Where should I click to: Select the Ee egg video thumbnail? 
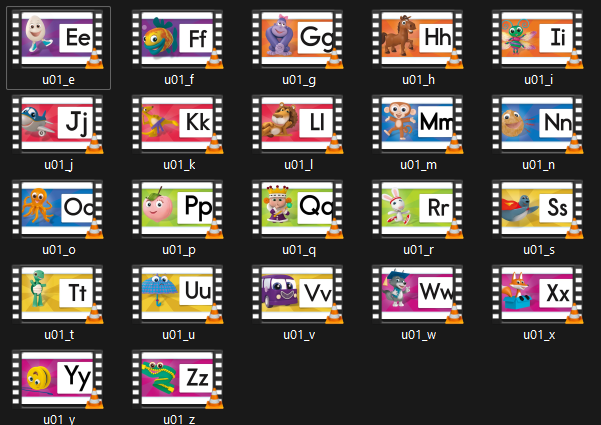click(57, 39)
